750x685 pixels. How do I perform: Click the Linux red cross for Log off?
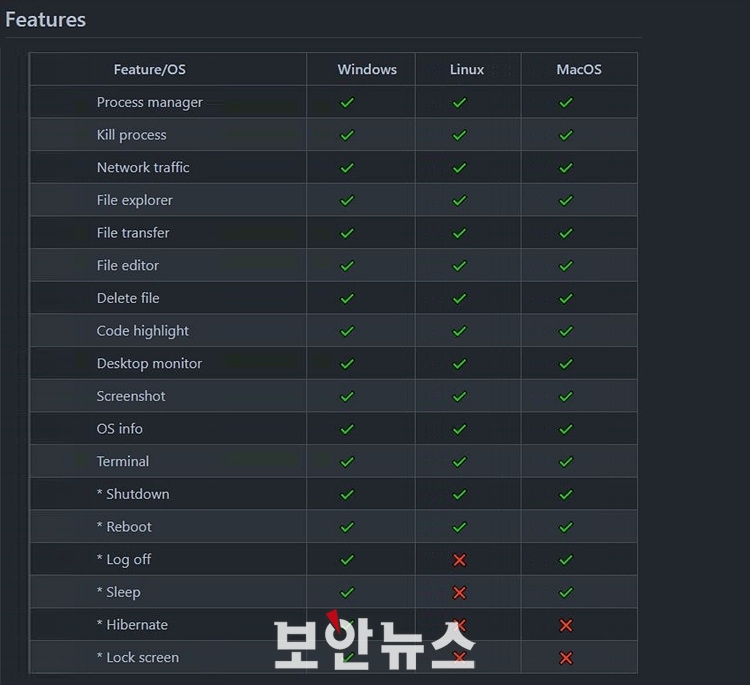(x=459, y=560)
